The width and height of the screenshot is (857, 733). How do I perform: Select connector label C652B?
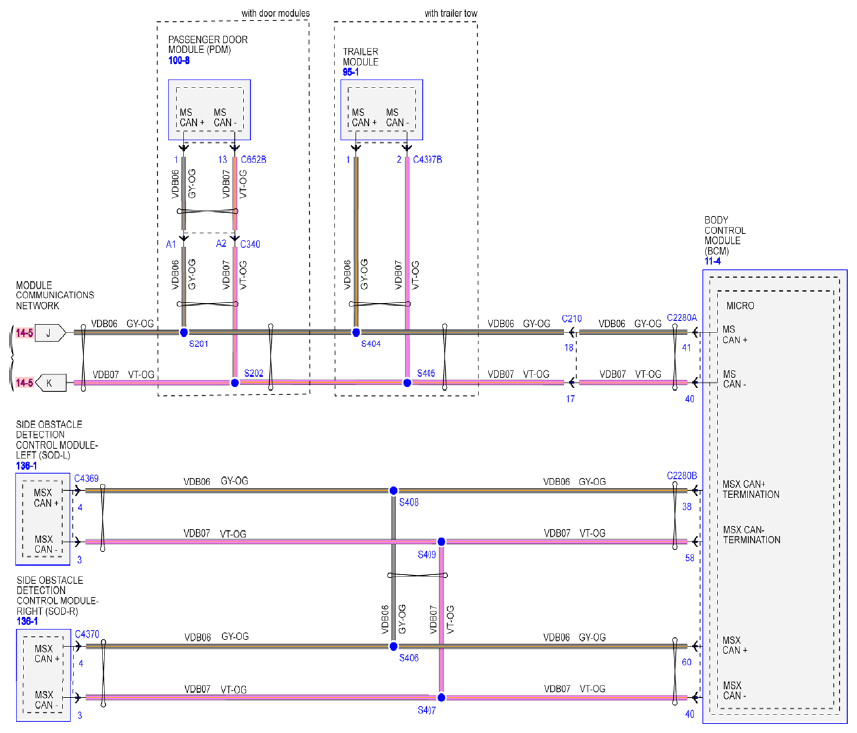pos(254,160)
